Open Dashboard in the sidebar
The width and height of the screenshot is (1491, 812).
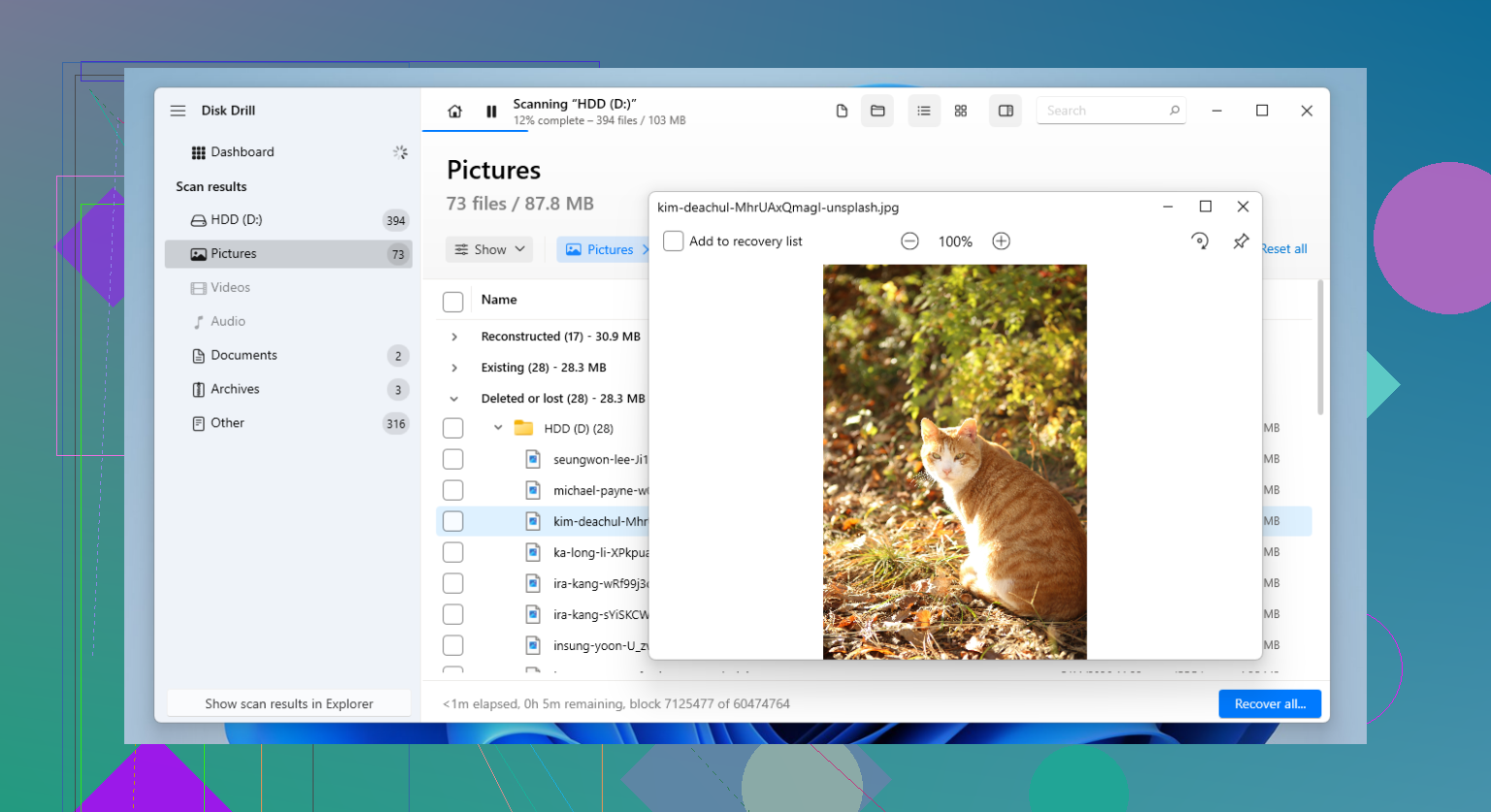[288, 152]
